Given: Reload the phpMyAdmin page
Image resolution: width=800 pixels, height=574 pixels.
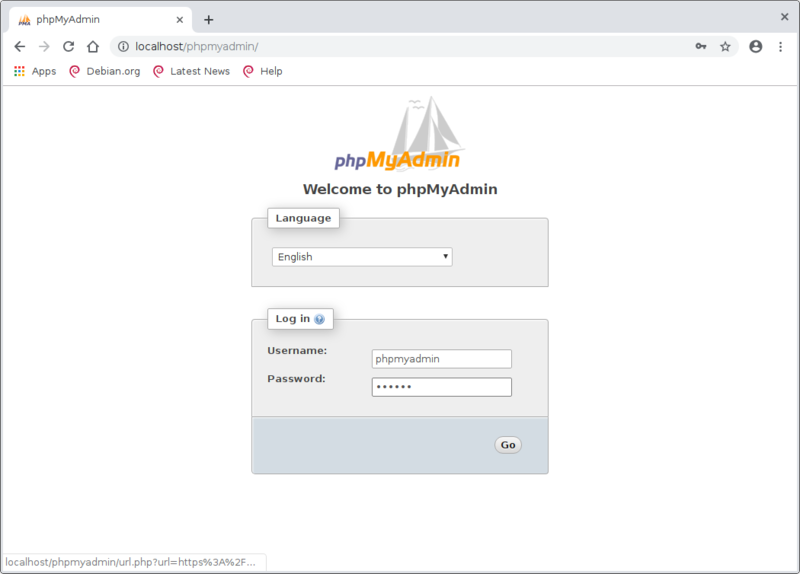Looking at the screenshot, I should pyautogui.click(x=68, y=46).
